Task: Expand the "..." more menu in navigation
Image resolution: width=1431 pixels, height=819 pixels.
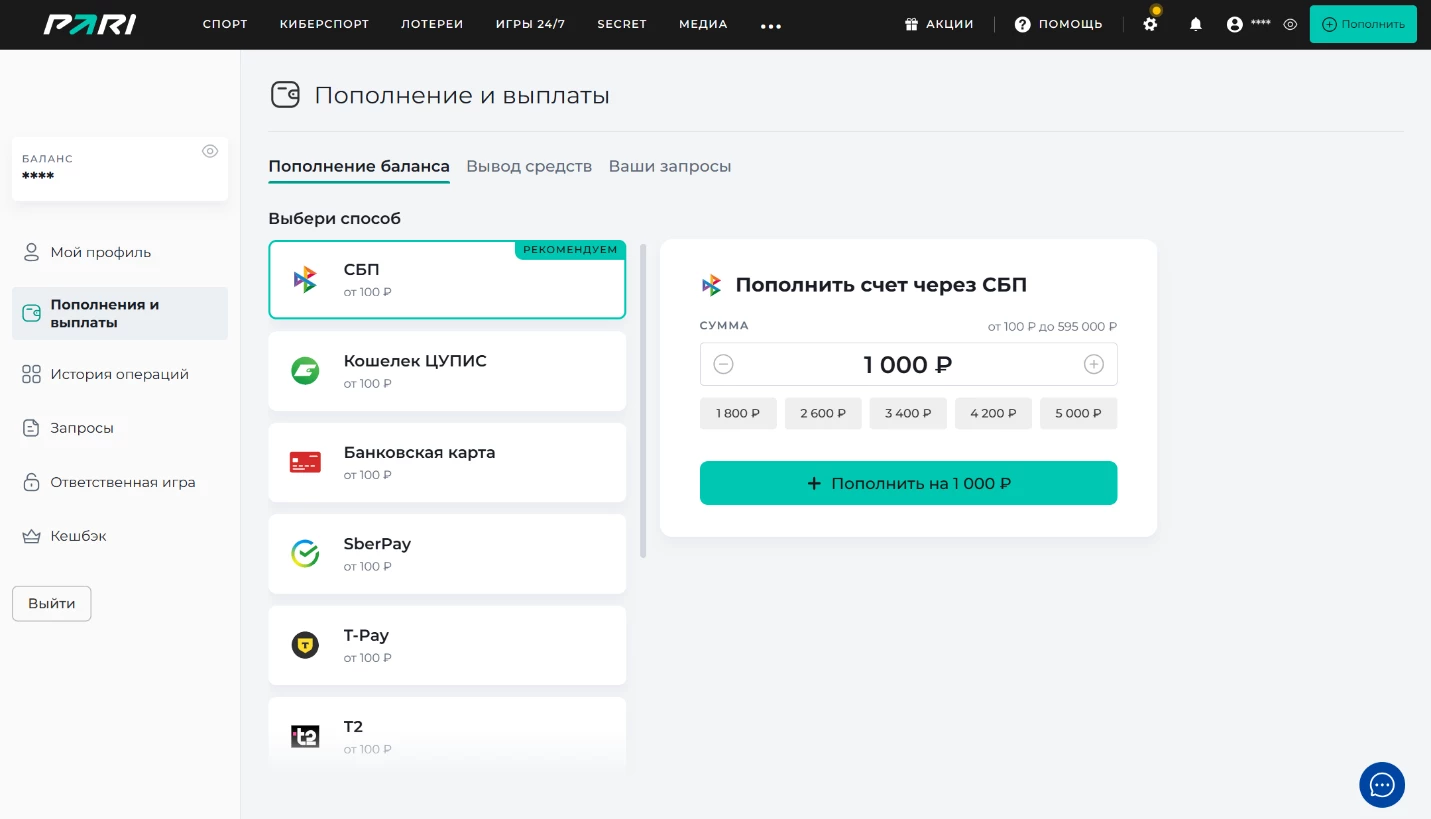Action: (x=771, y=25)
